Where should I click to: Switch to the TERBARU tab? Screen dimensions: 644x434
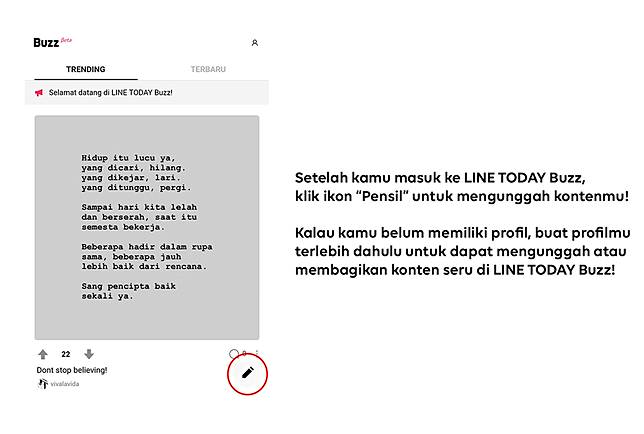pos(208,69)
